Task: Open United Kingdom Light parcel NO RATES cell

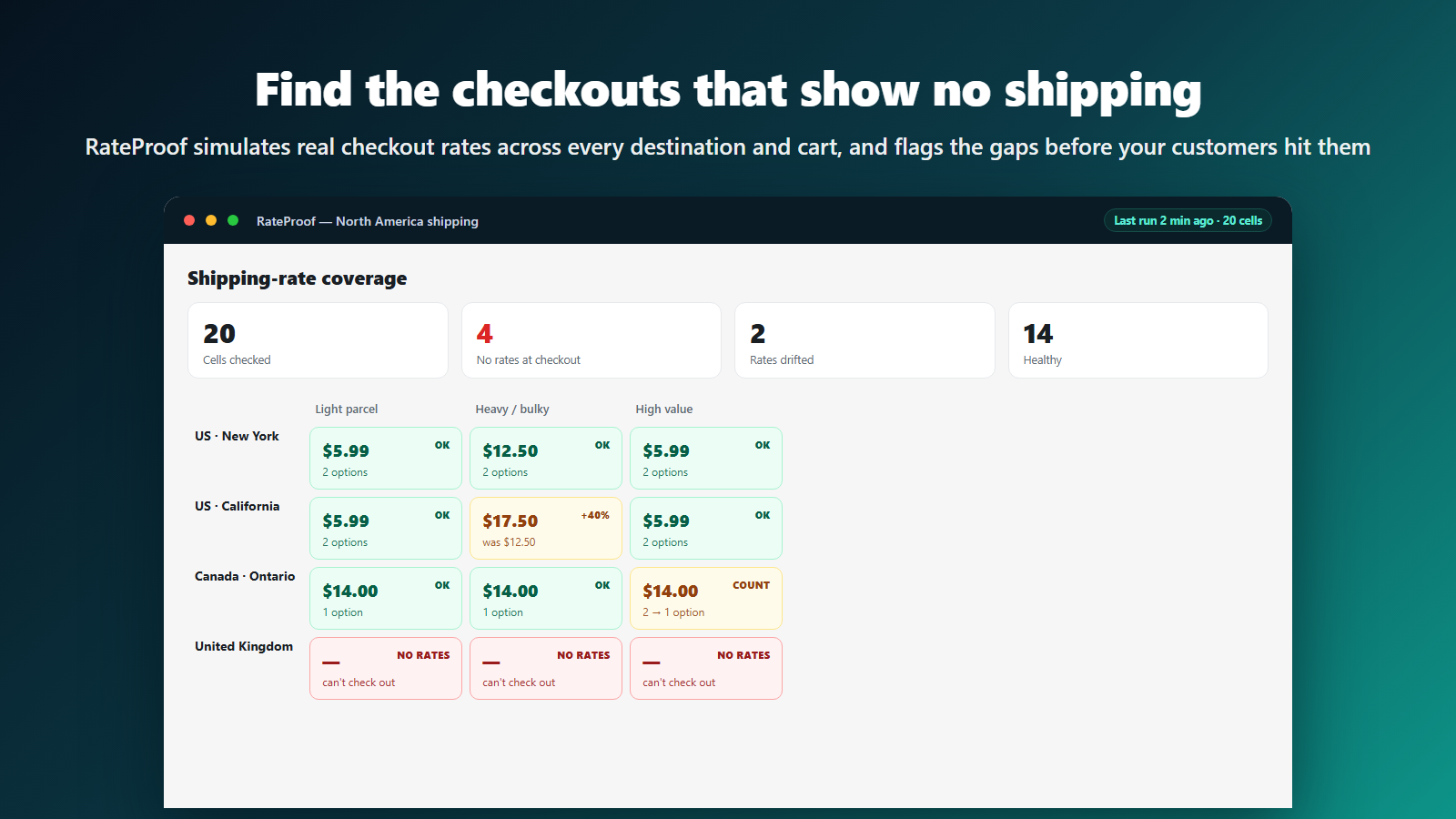Action: pos(386,669)
